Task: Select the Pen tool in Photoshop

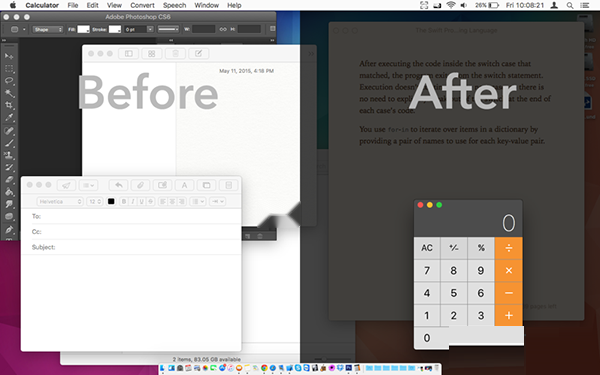Action: click(x=9, y=230)
